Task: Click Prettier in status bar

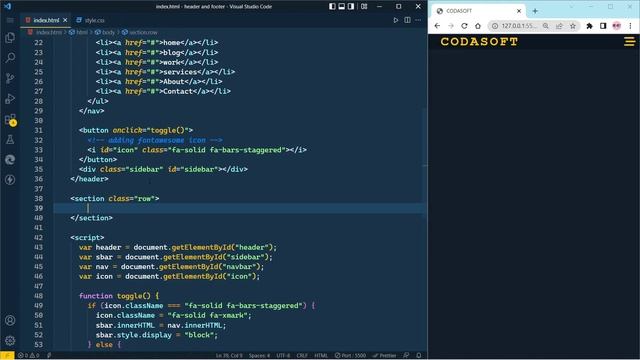Action: (384, 356)
